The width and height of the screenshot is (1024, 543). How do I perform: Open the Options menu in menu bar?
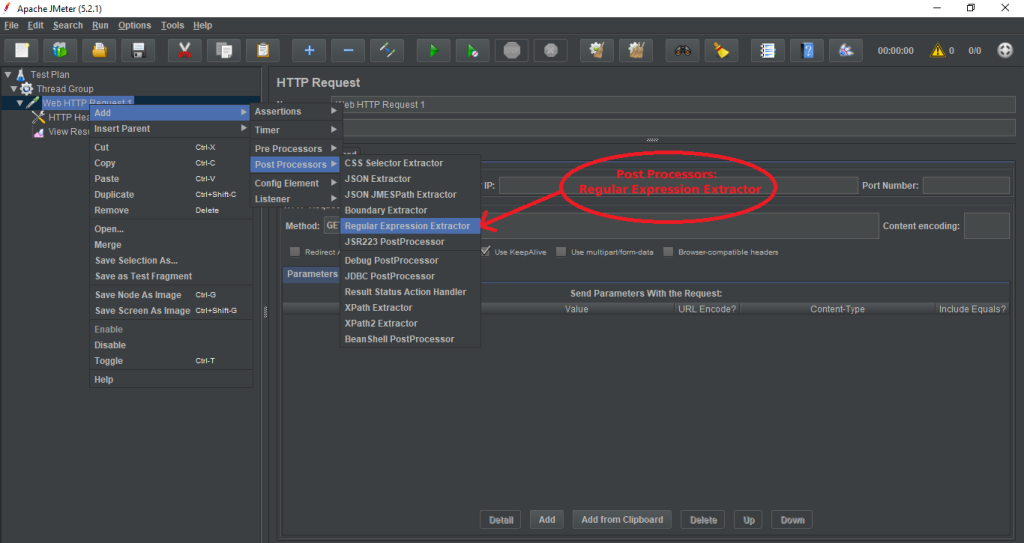click(x=134, y=25)
